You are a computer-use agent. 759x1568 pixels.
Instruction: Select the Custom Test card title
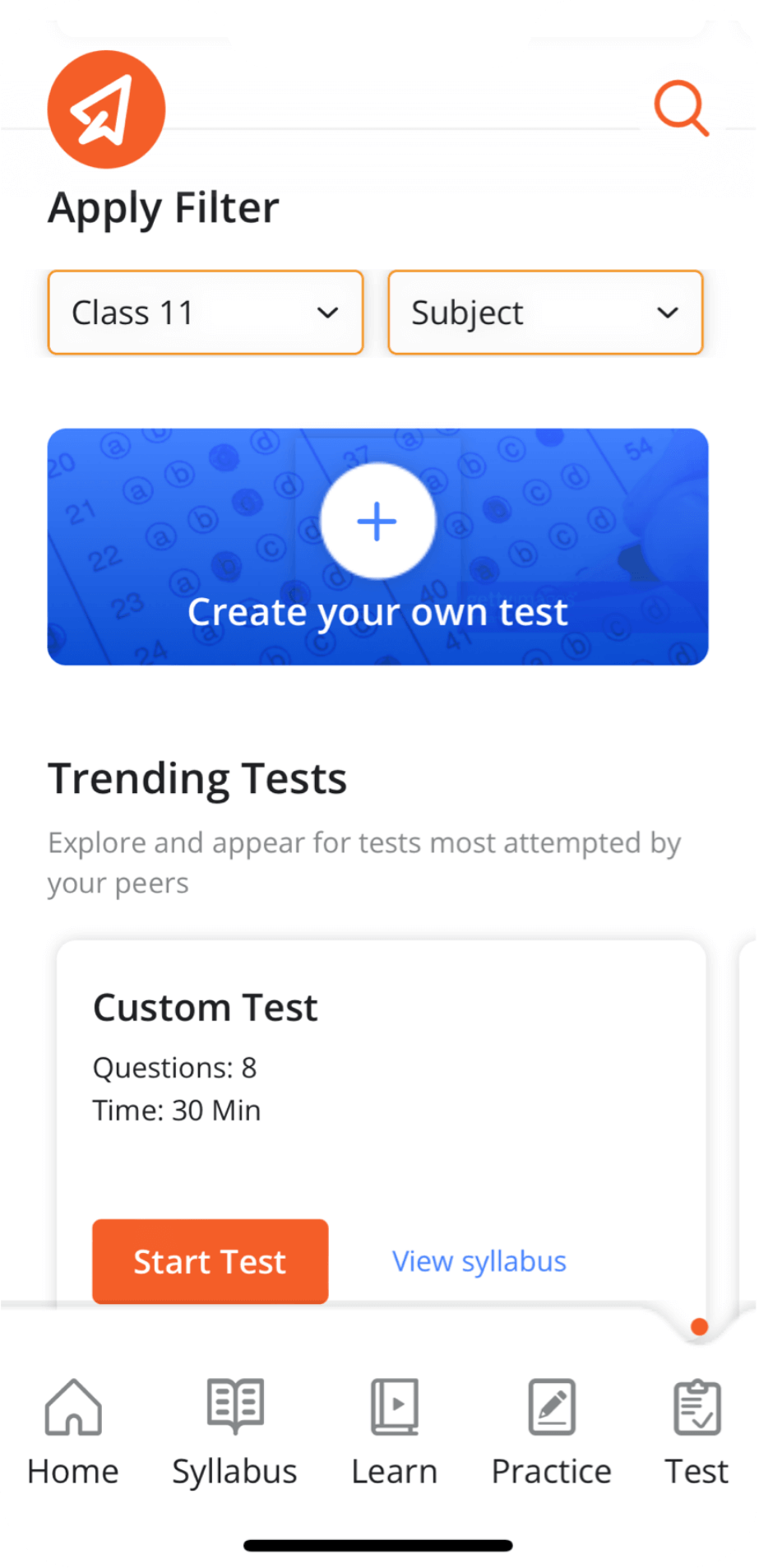(x=206, y=1008)
